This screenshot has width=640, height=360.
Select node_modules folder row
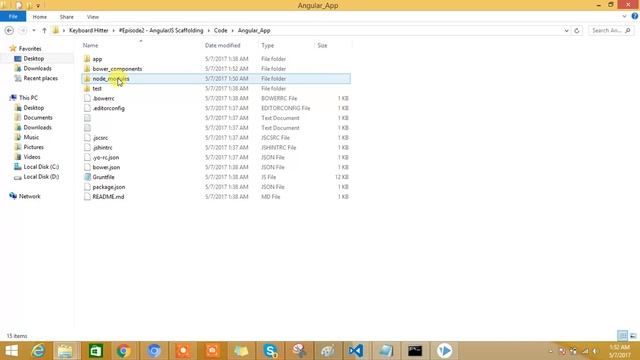click(x=216, y=79)
